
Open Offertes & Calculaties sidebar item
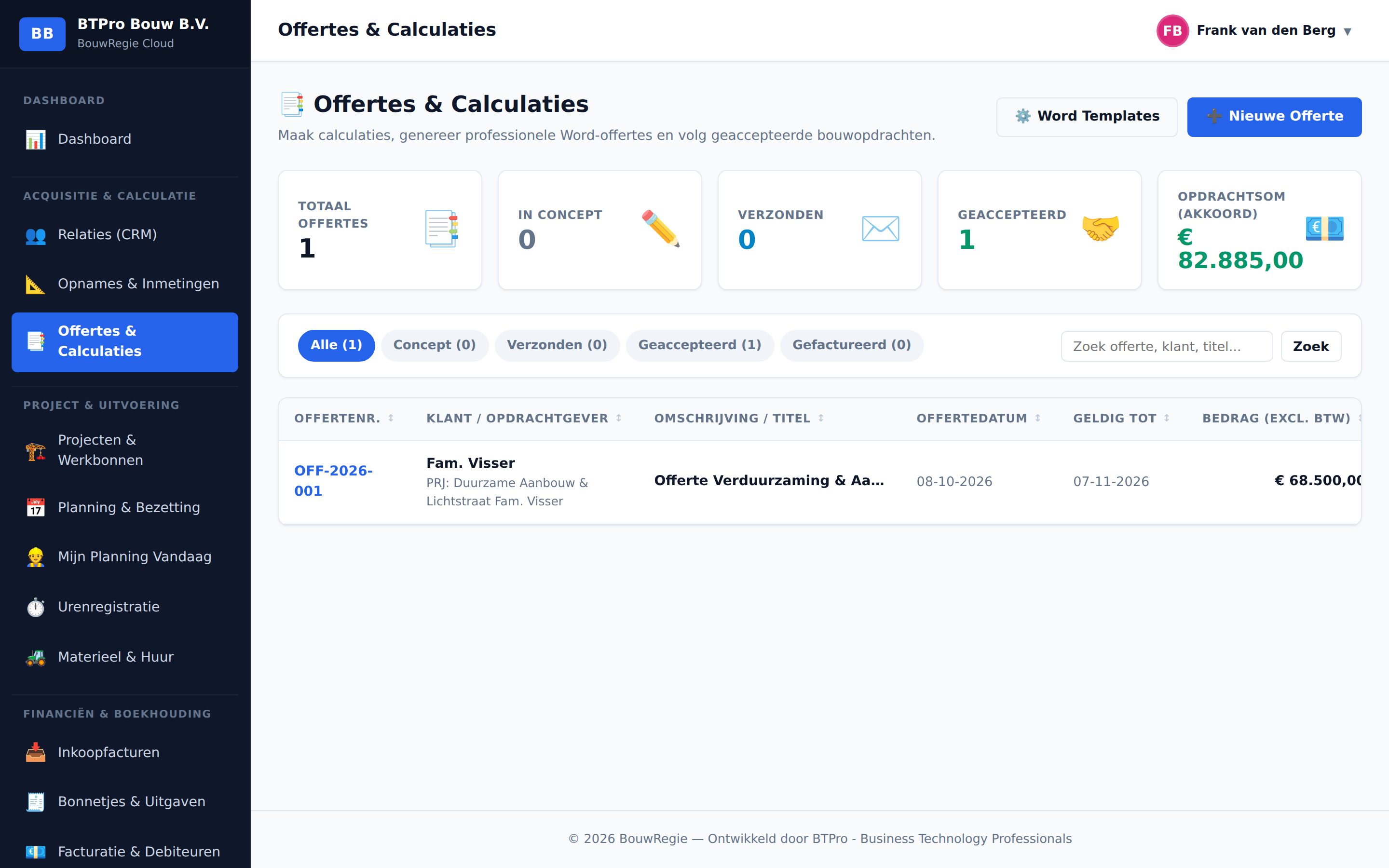124,341
